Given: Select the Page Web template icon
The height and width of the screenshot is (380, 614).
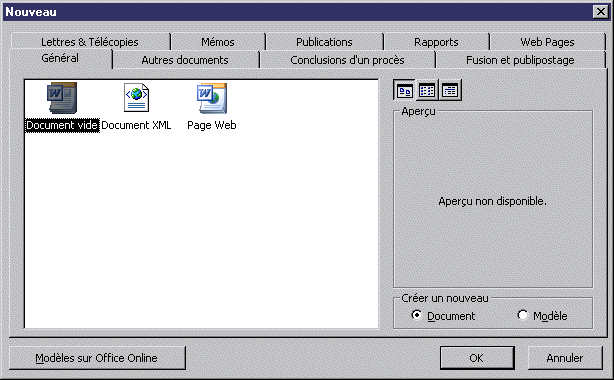Looking at the screenshot, I should pos(211,98).
